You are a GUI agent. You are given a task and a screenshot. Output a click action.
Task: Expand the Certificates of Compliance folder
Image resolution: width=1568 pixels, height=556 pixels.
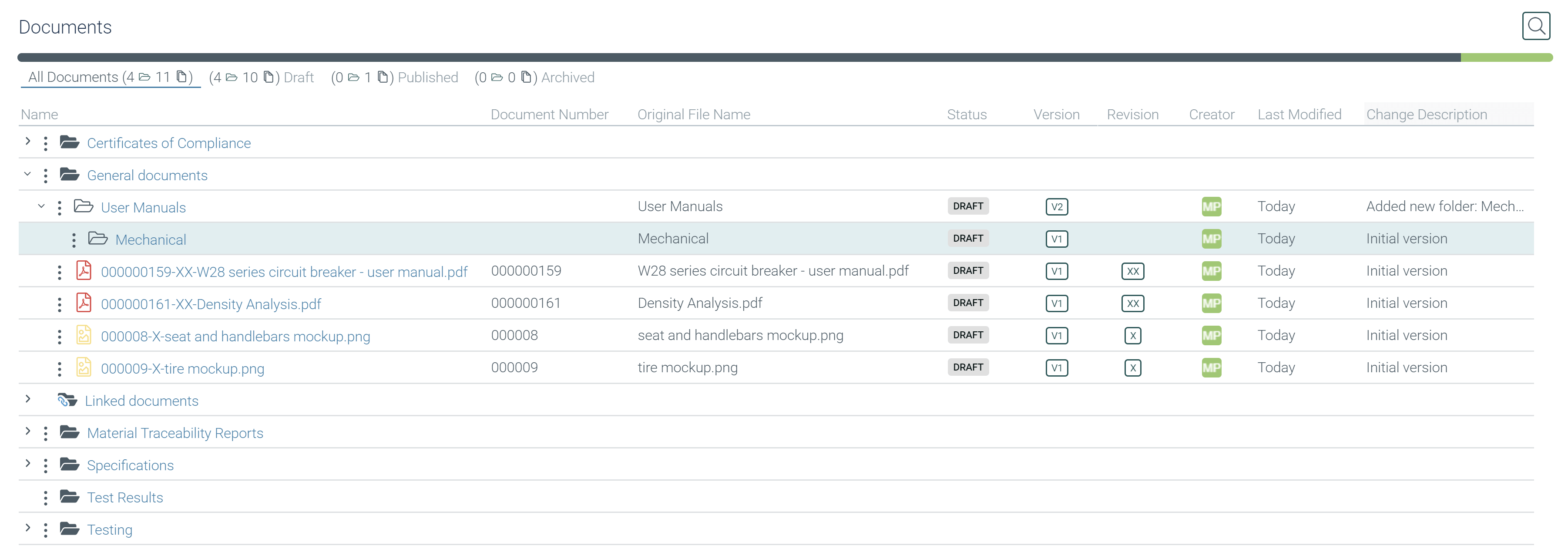pyautogui.click(x=28, y=141)
